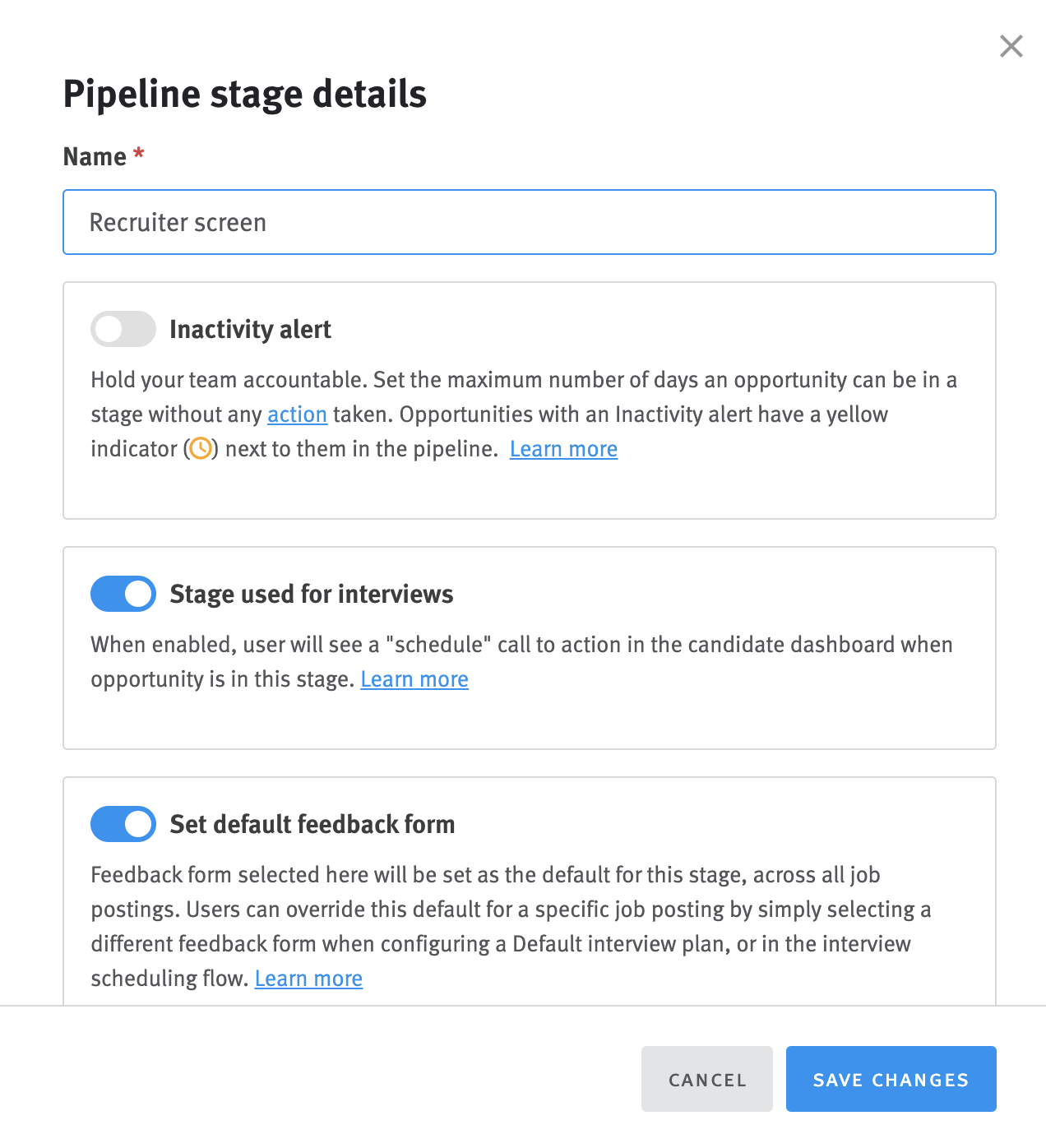The image size is (1046, 1148).
Task: Click the red asterisk beside Name
Action: 139,152
